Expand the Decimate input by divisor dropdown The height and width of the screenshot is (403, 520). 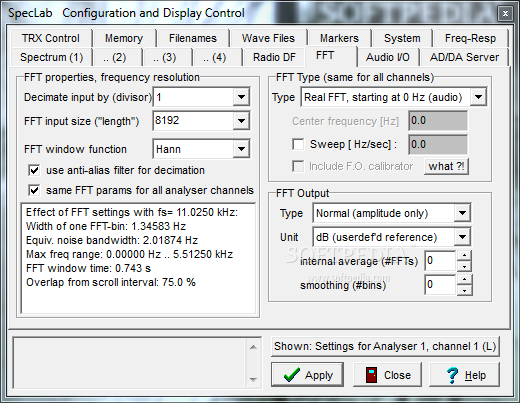pyautogui.click(x=241, y=97)
